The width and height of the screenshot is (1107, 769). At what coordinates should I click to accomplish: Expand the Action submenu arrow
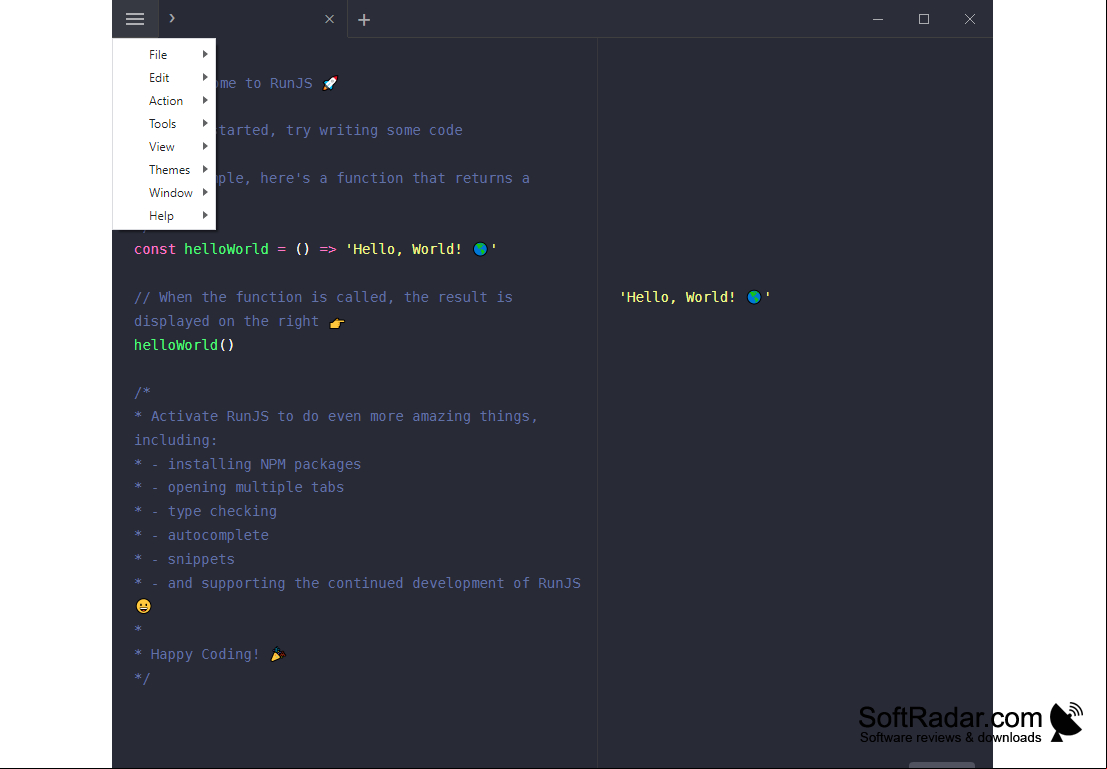(x=205, y=100)
